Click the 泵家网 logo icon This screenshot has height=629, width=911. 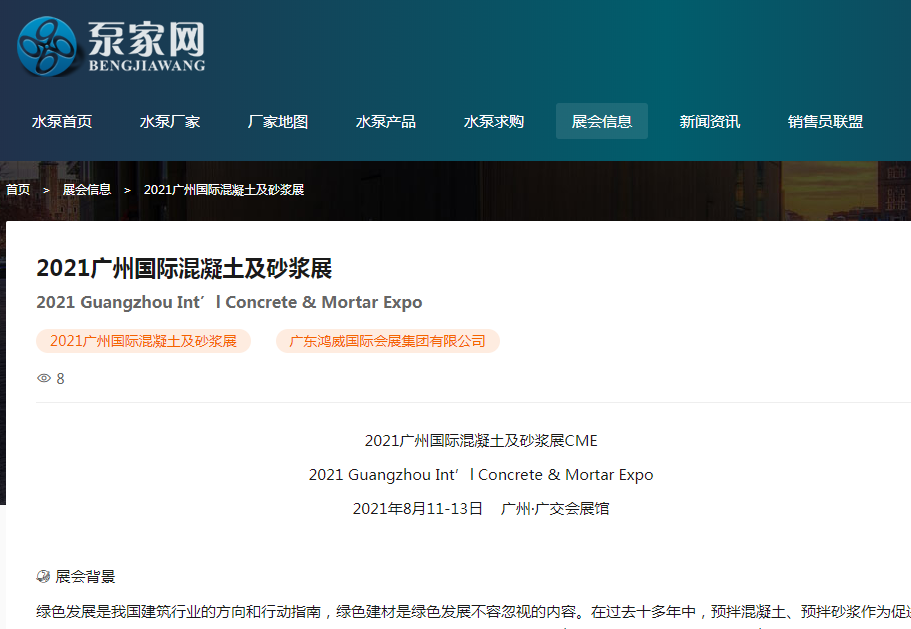47,46
